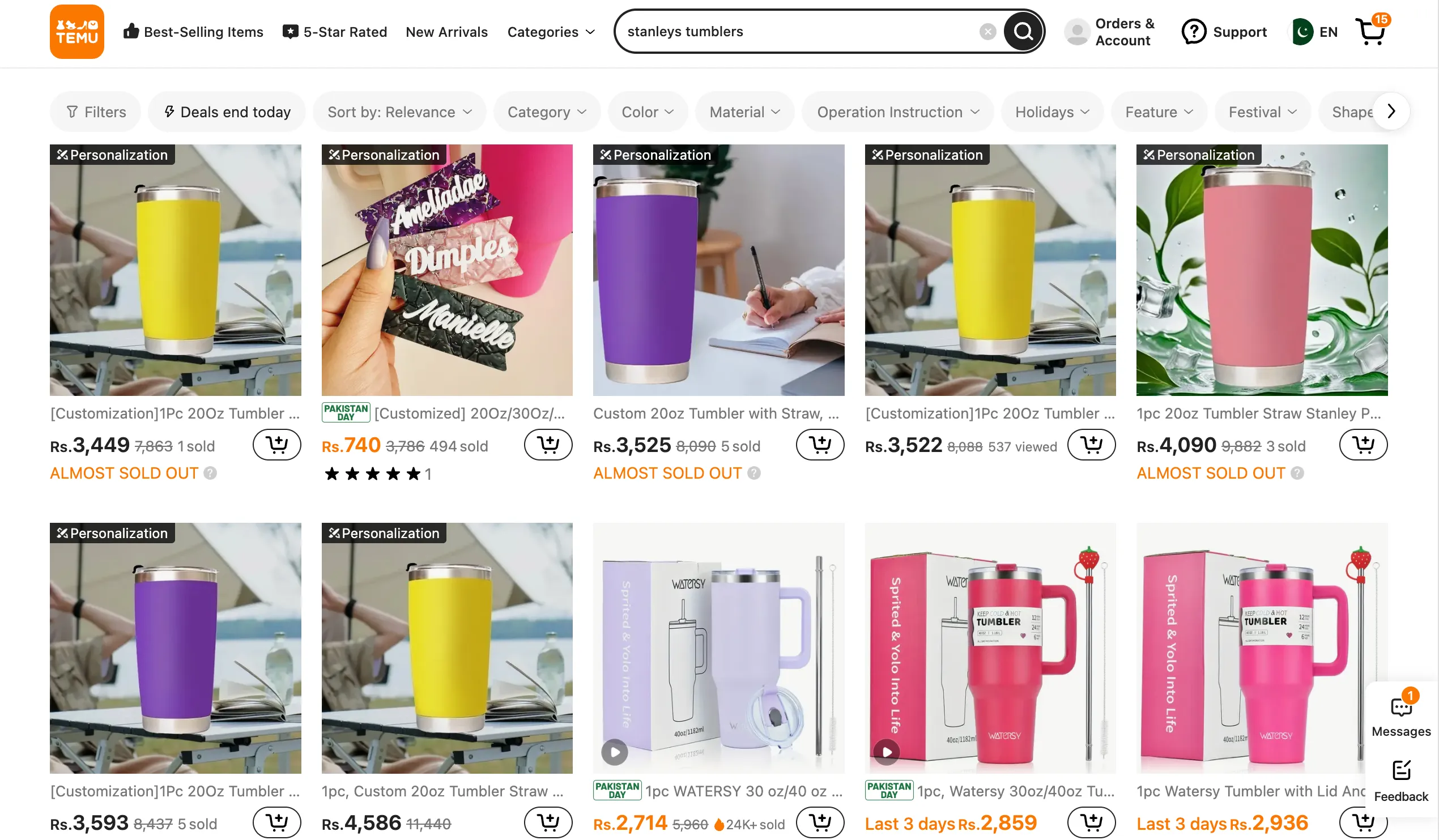
Task: Add the purple Custom 20oz tumbler to cart
Action: 820,444
